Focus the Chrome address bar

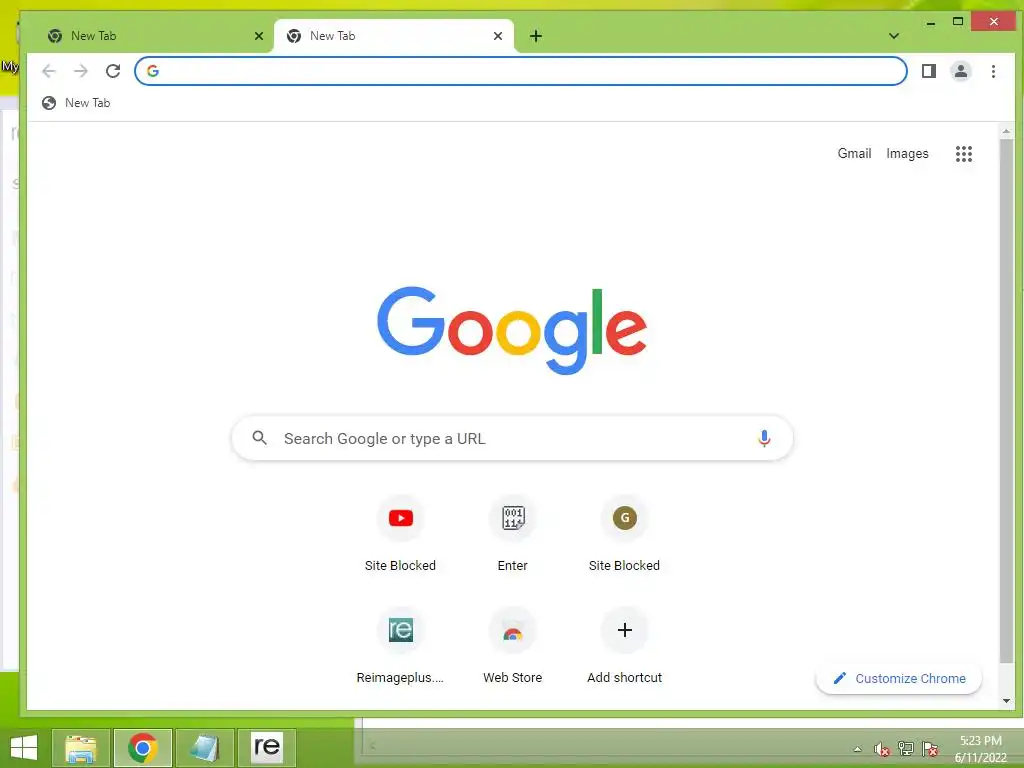[520, 71]
